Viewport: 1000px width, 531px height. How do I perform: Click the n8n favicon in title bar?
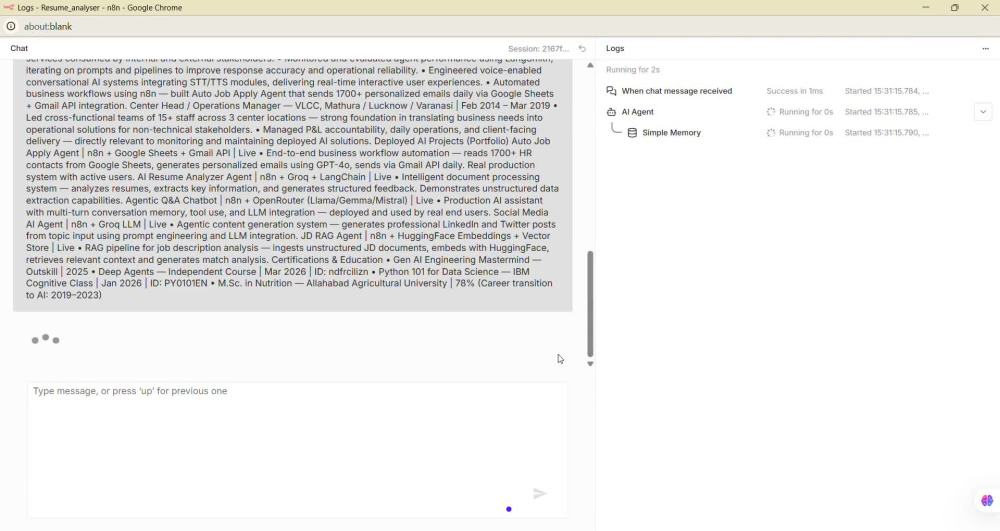[x=8, y=8]
